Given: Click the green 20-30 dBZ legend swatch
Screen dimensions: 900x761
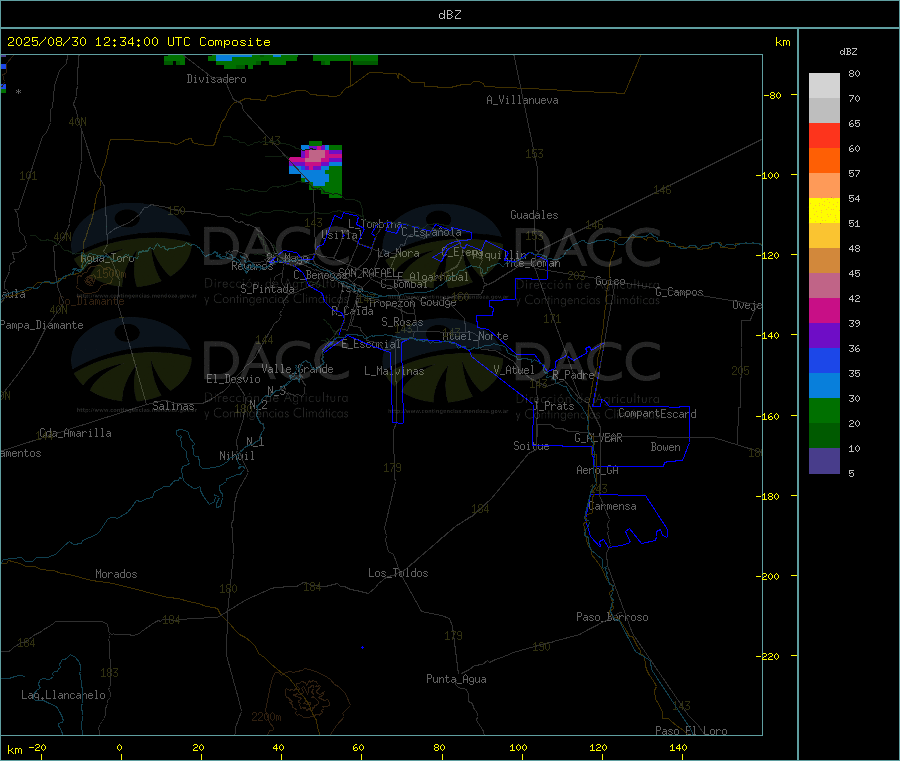Looking at the screenshot, I should click(824, 411).
